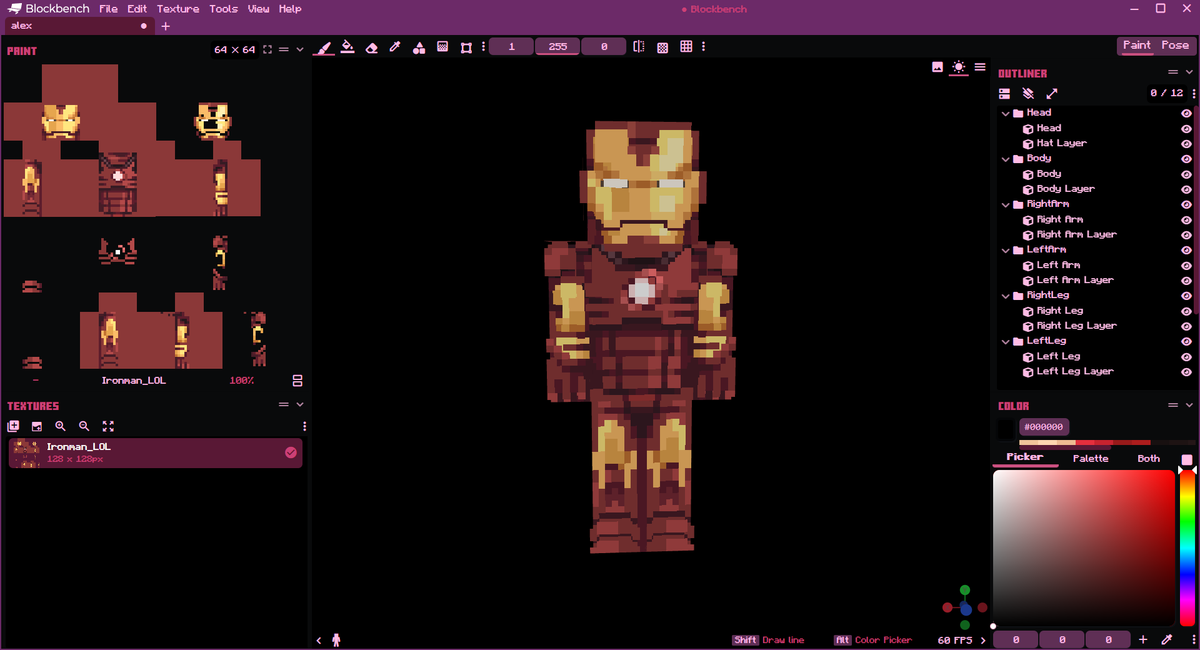Collapse the LeftLeg group
1200x650 pixels.
(1006, 341)
